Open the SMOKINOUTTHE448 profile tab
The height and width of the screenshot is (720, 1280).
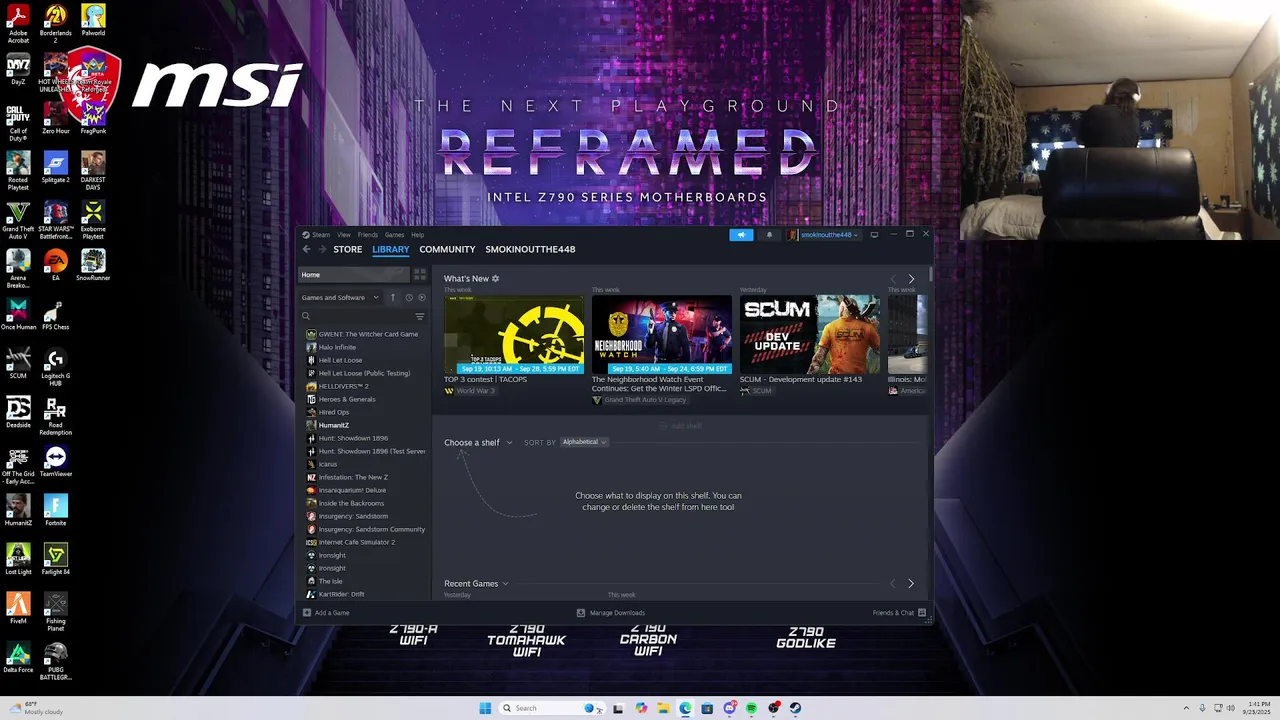tap(530, 249)
